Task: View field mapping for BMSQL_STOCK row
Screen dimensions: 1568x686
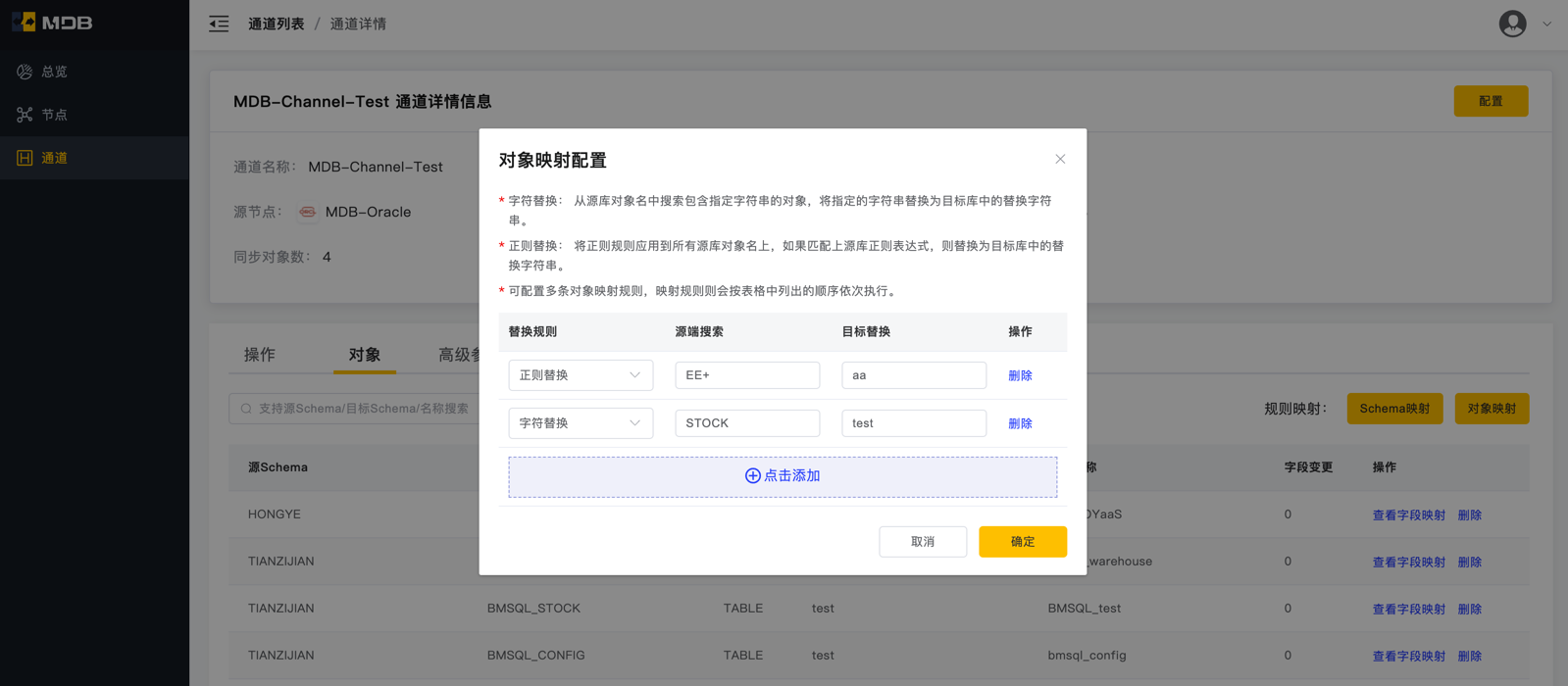Action: pos(1408,609)
